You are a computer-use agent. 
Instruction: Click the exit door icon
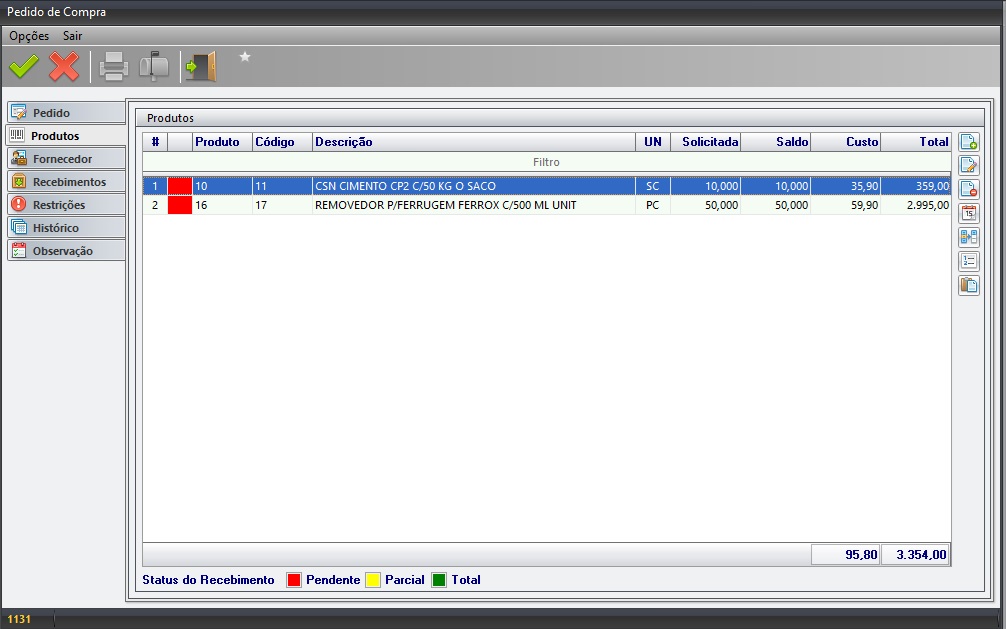[x=200, y=67]
